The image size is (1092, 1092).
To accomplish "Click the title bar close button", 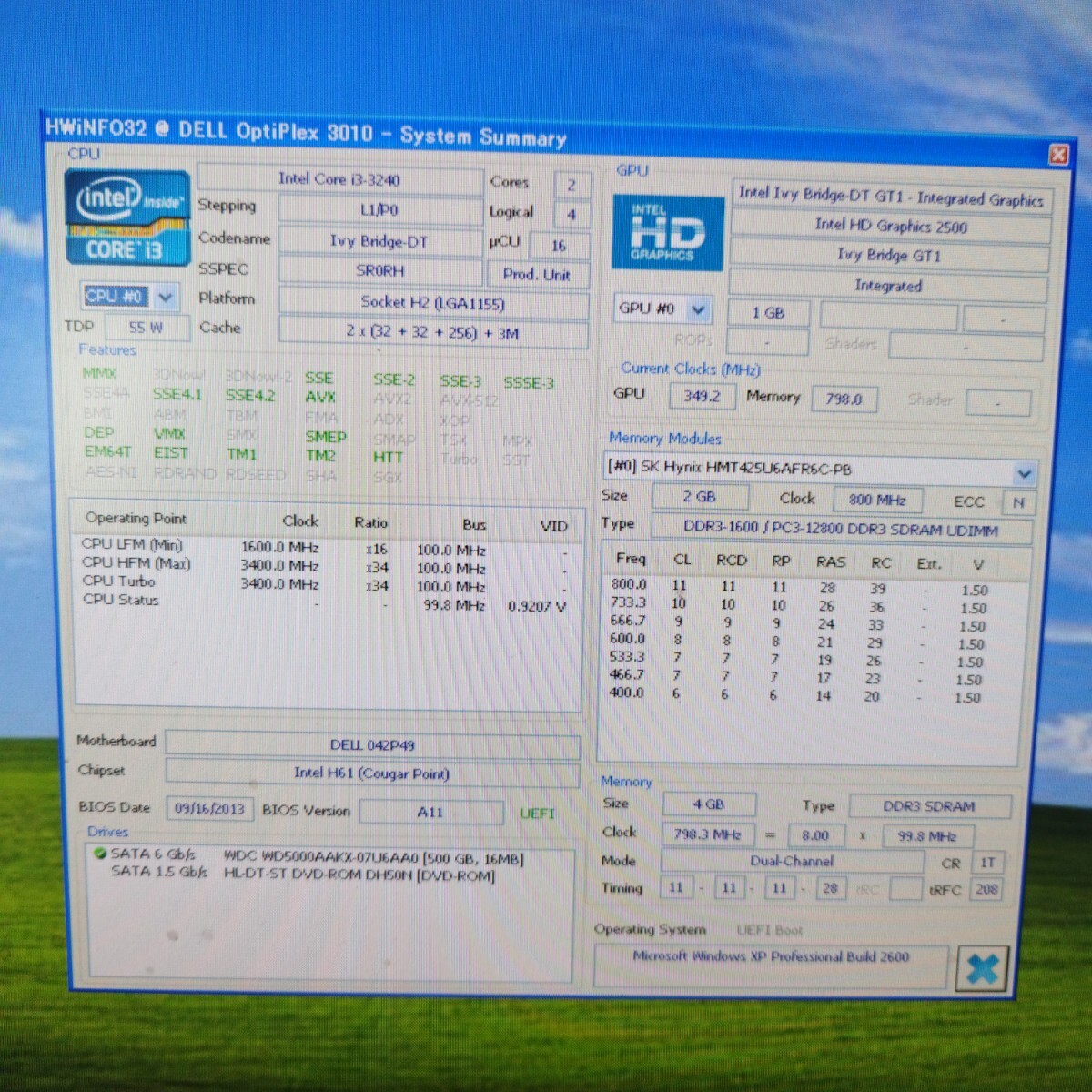I will coord(1058,155).
